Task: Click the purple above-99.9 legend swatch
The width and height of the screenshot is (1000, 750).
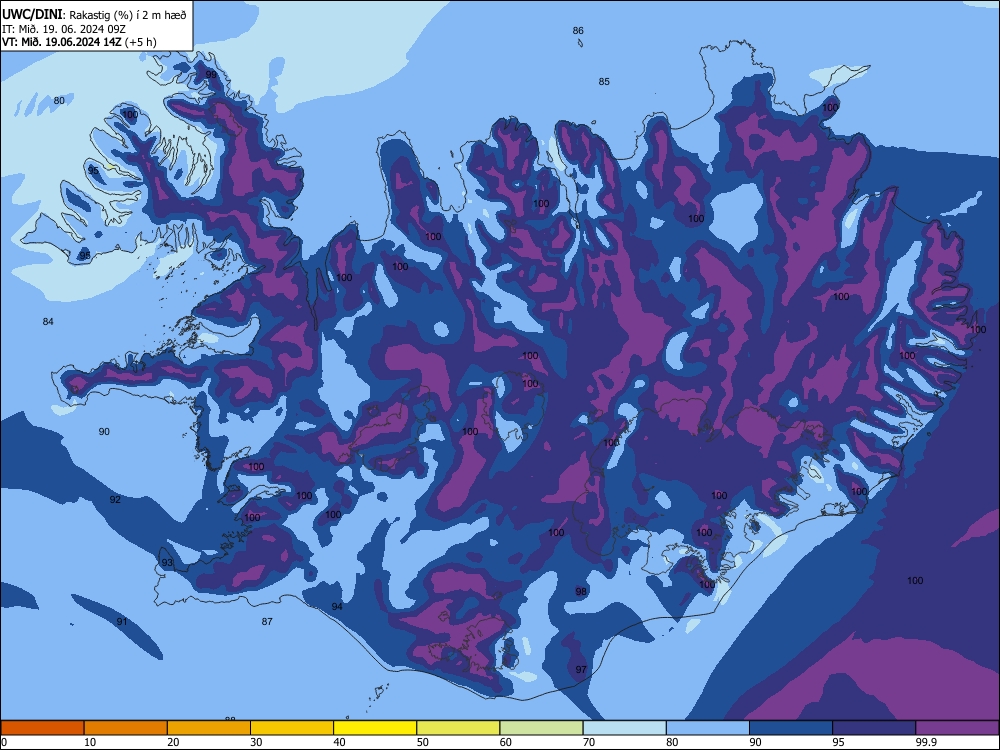Action: (x=957, y=728)
